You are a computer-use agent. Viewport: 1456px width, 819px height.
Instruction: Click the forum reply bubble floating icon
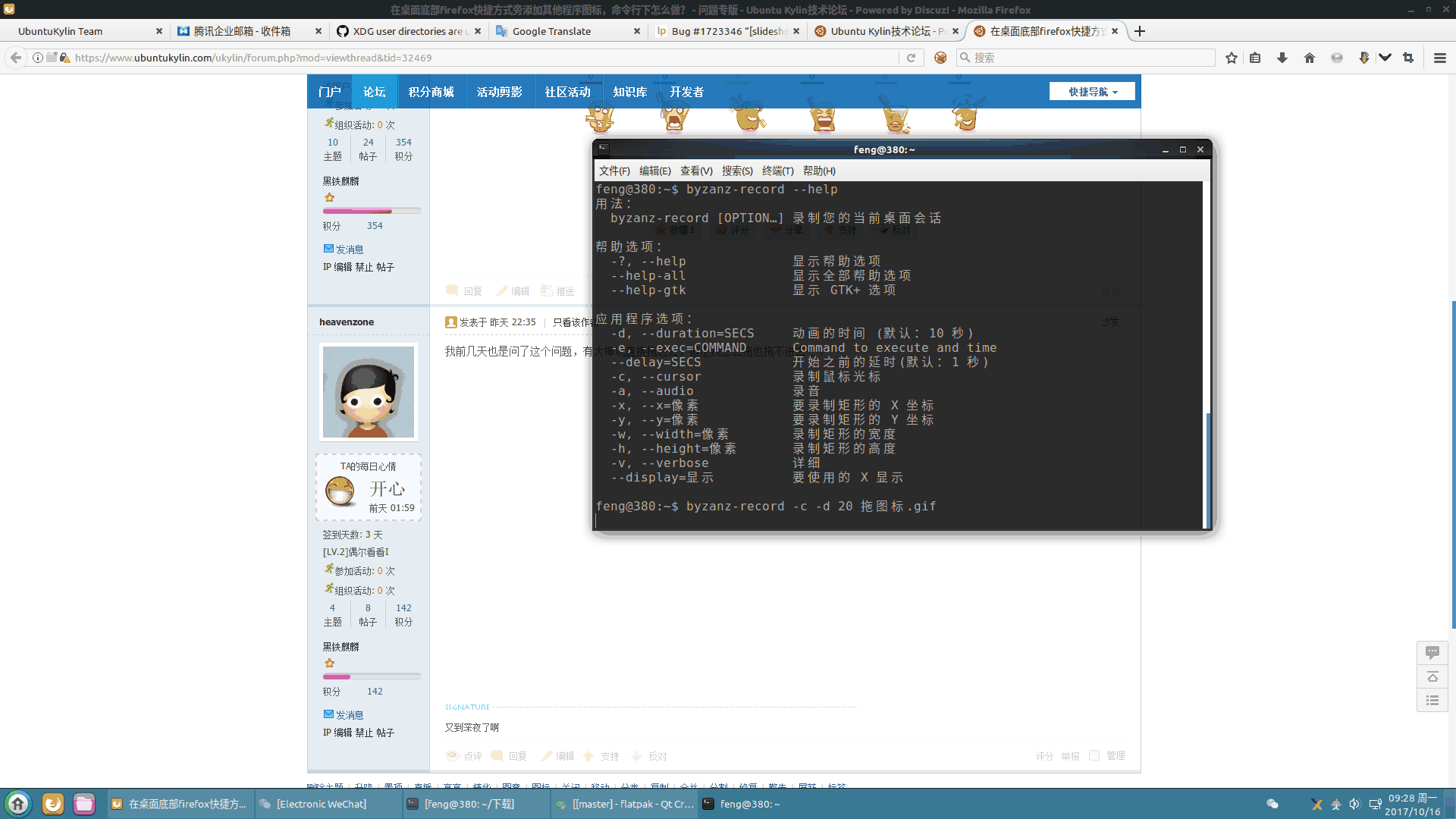tap(1432, 652)
